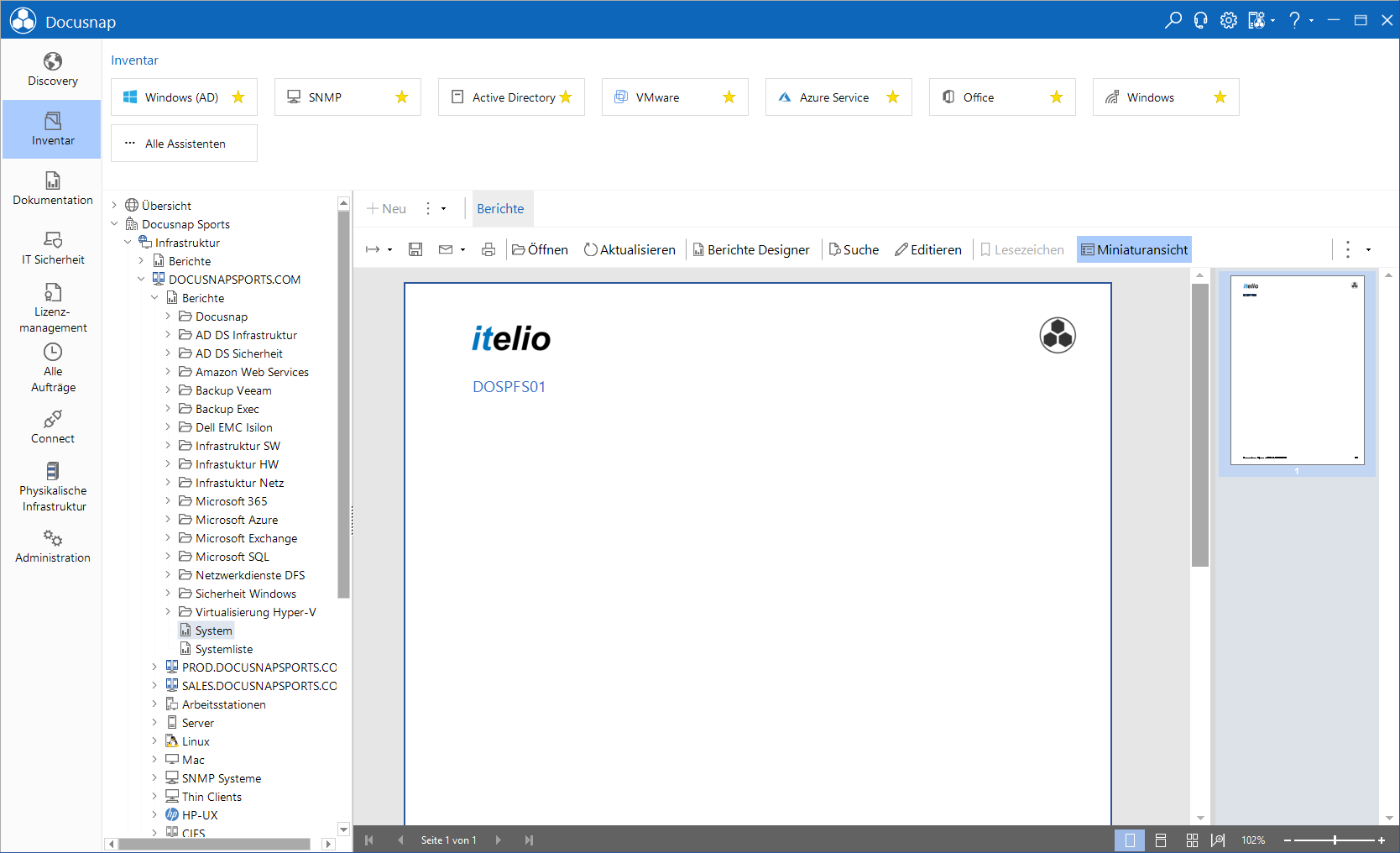1400x853 pixels.
Task: Toggle the Office favorite star
Action: tap(1057, 97)
